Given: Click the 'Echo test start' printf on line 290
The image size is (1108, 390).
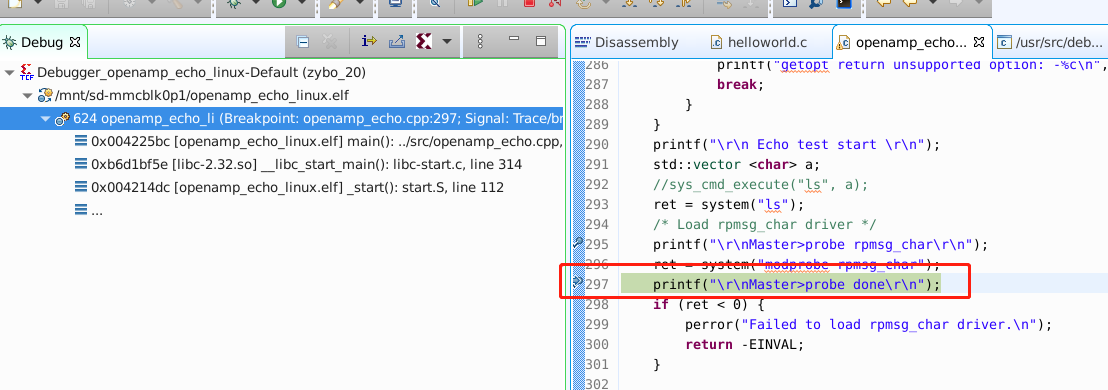Looking at the screenshot, I should point(796,146).
